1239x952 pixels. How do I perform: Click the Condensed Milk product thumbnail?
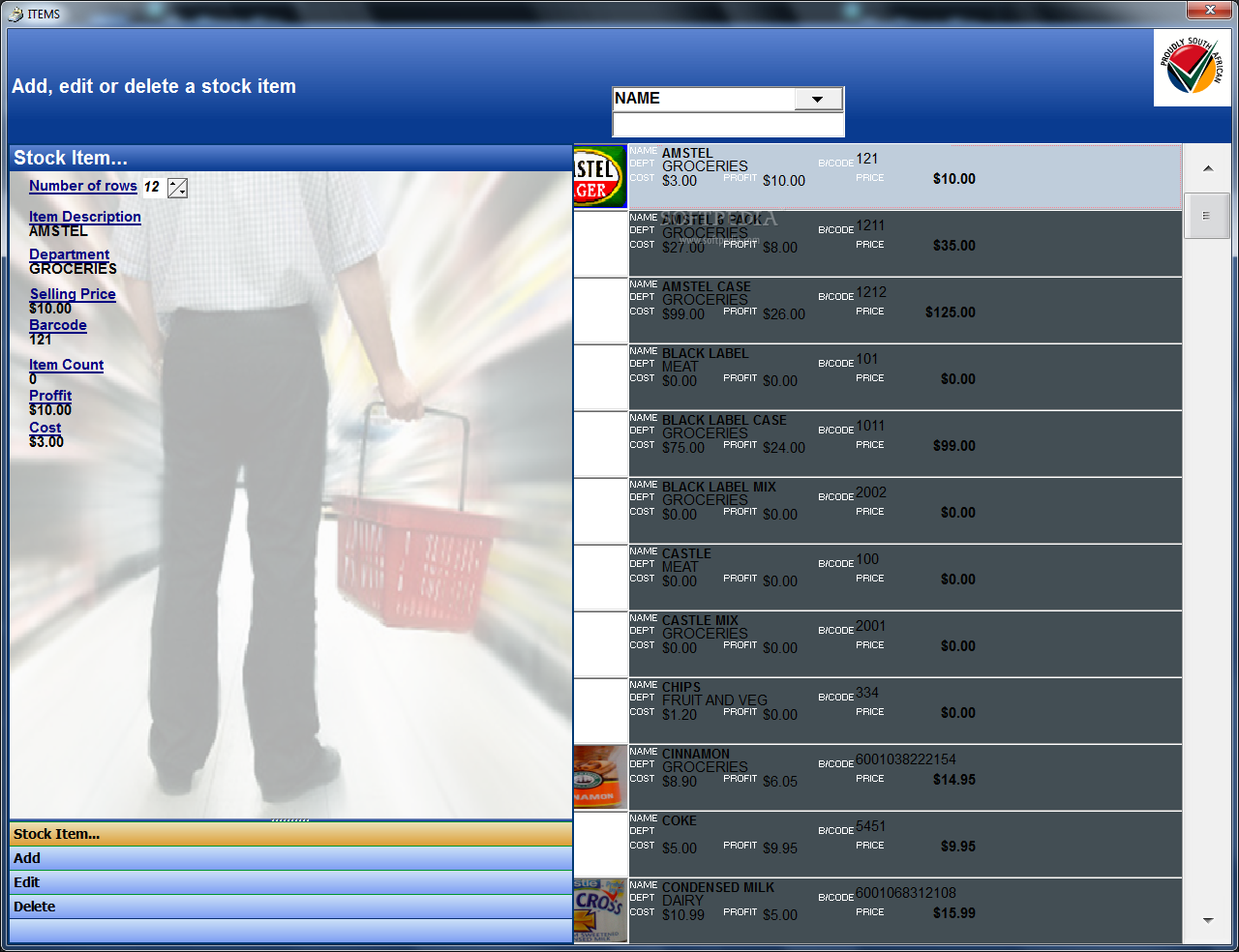tap(600, 910)
